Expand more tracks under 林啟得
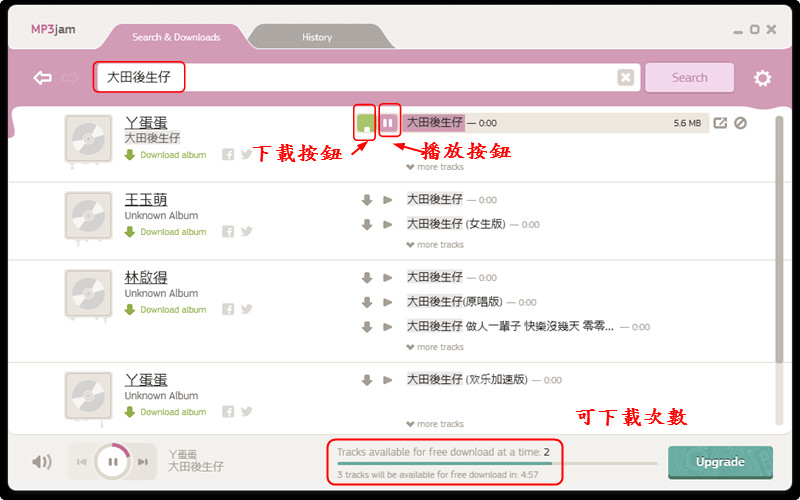 click(435, 347)
